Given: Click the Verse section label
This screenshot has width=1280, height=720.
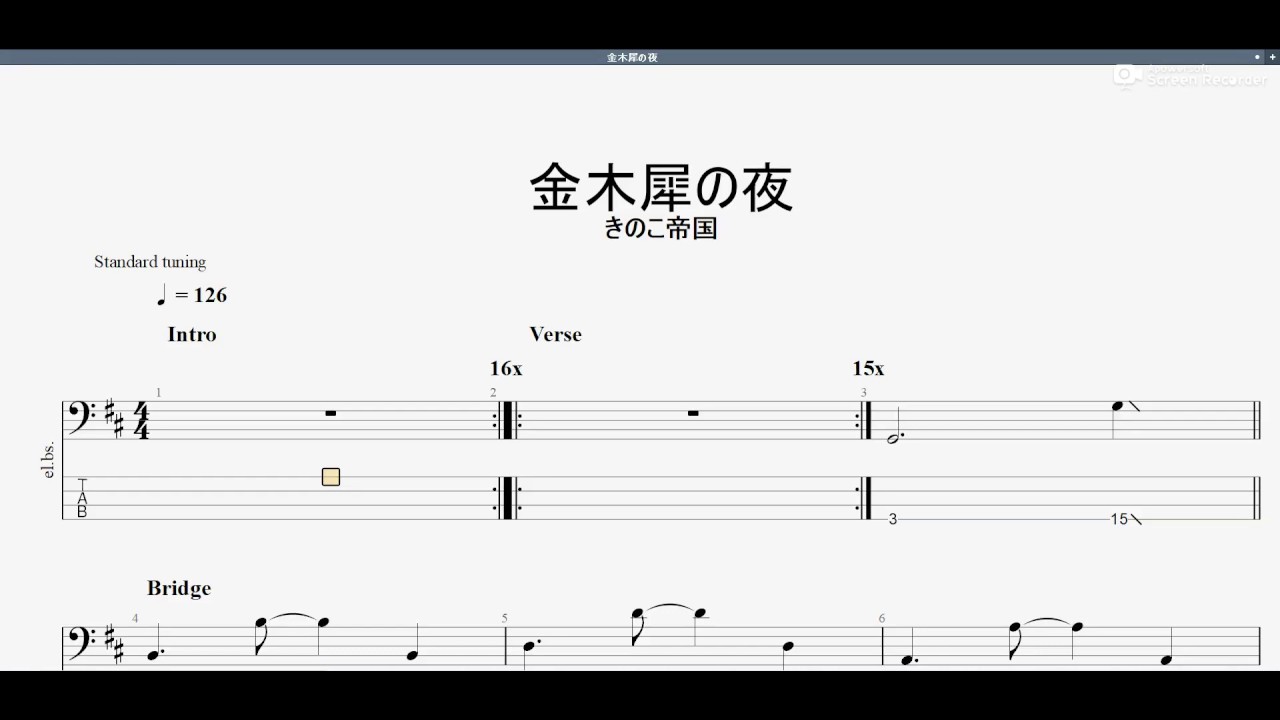Looking at the screenshot, I should pyautogui.click(x=556, y=334).
